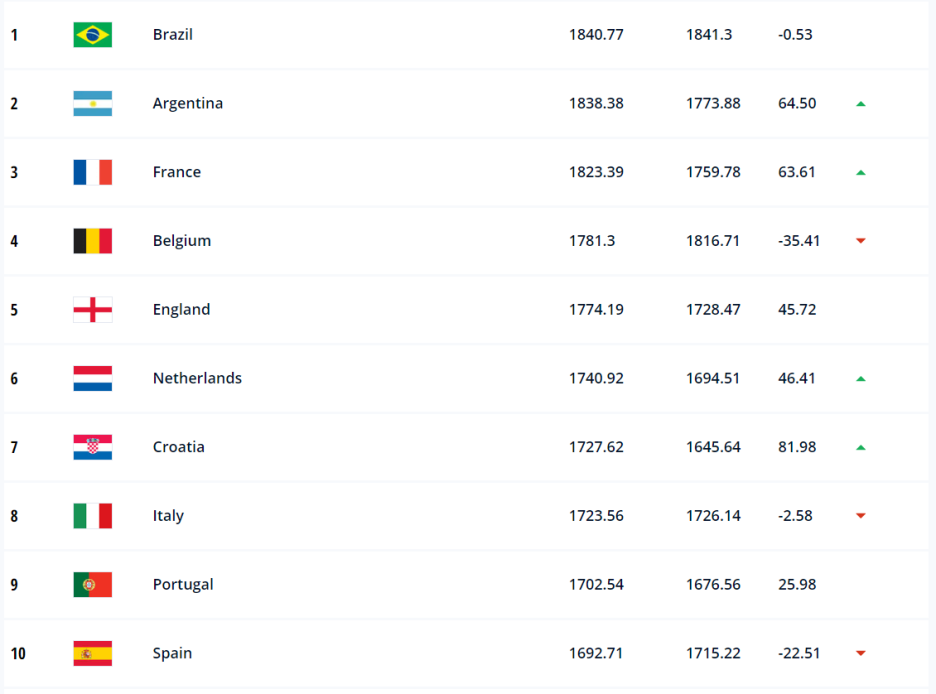Click the Netherlands team name
Screen dimensions: 936x694
pos(197,378)
